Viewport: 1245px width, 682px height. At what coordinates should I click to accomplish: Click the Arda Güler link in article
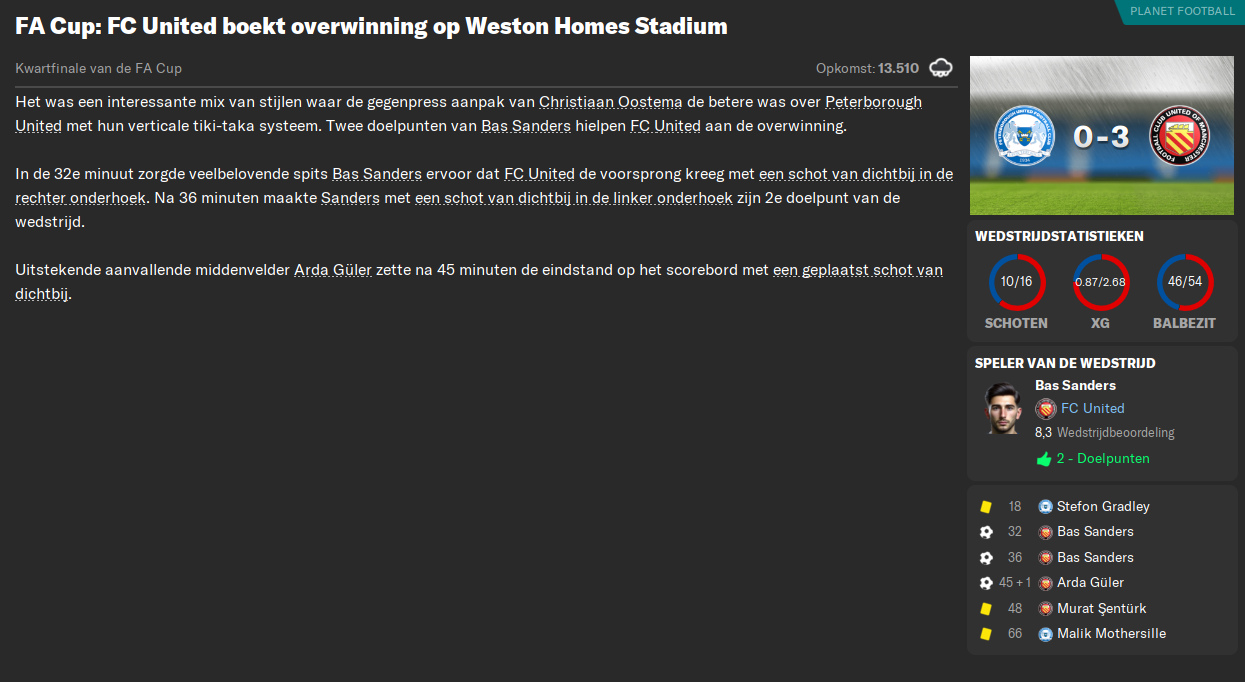[x=332, y=270]
